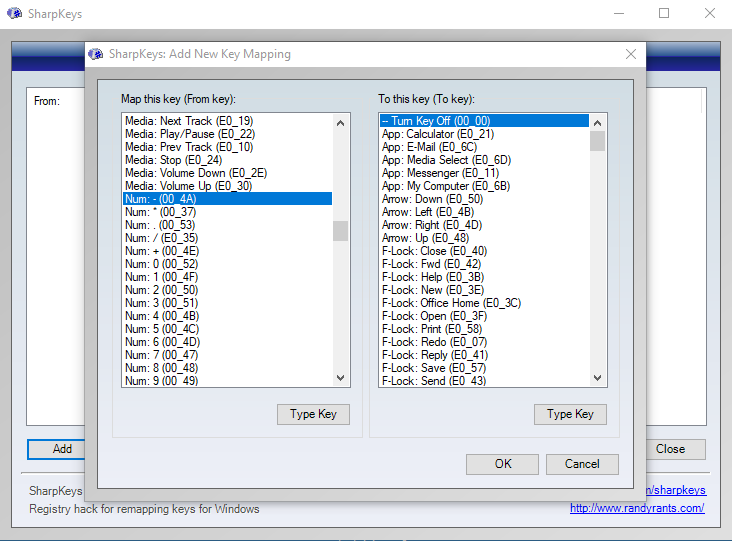Select Num: / (E0_35)
The width and height of the screenshot is (732, 541).
227,238
